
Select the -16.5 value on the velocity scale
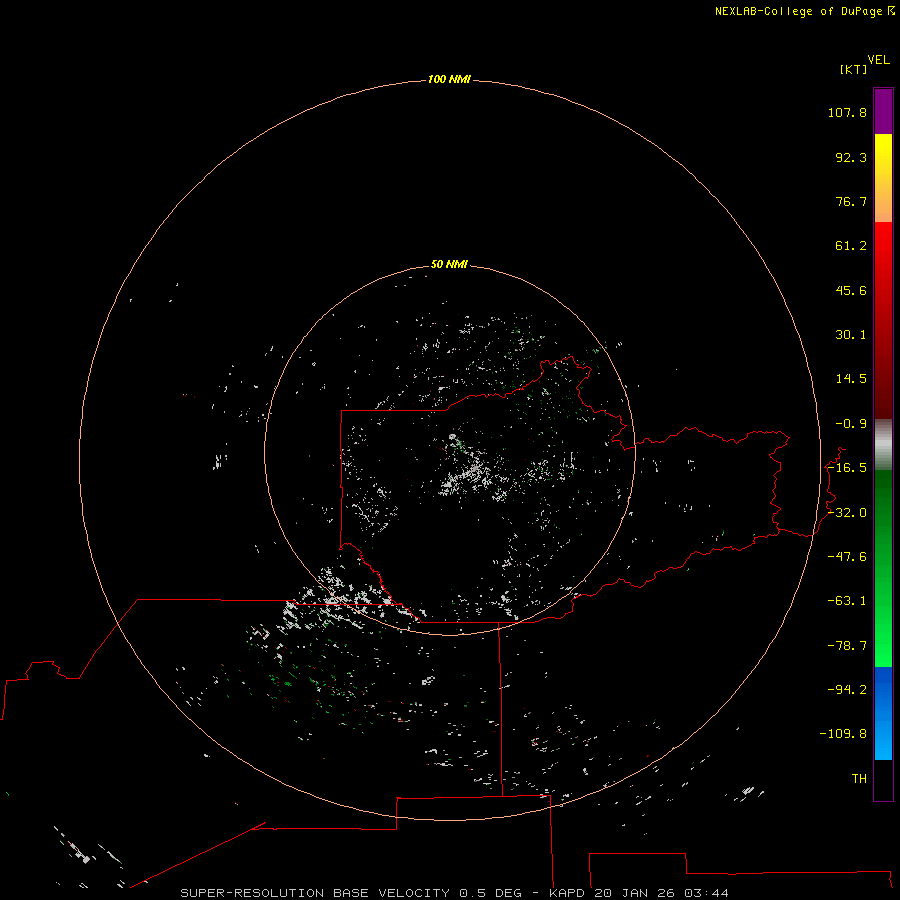coord(847,468)
